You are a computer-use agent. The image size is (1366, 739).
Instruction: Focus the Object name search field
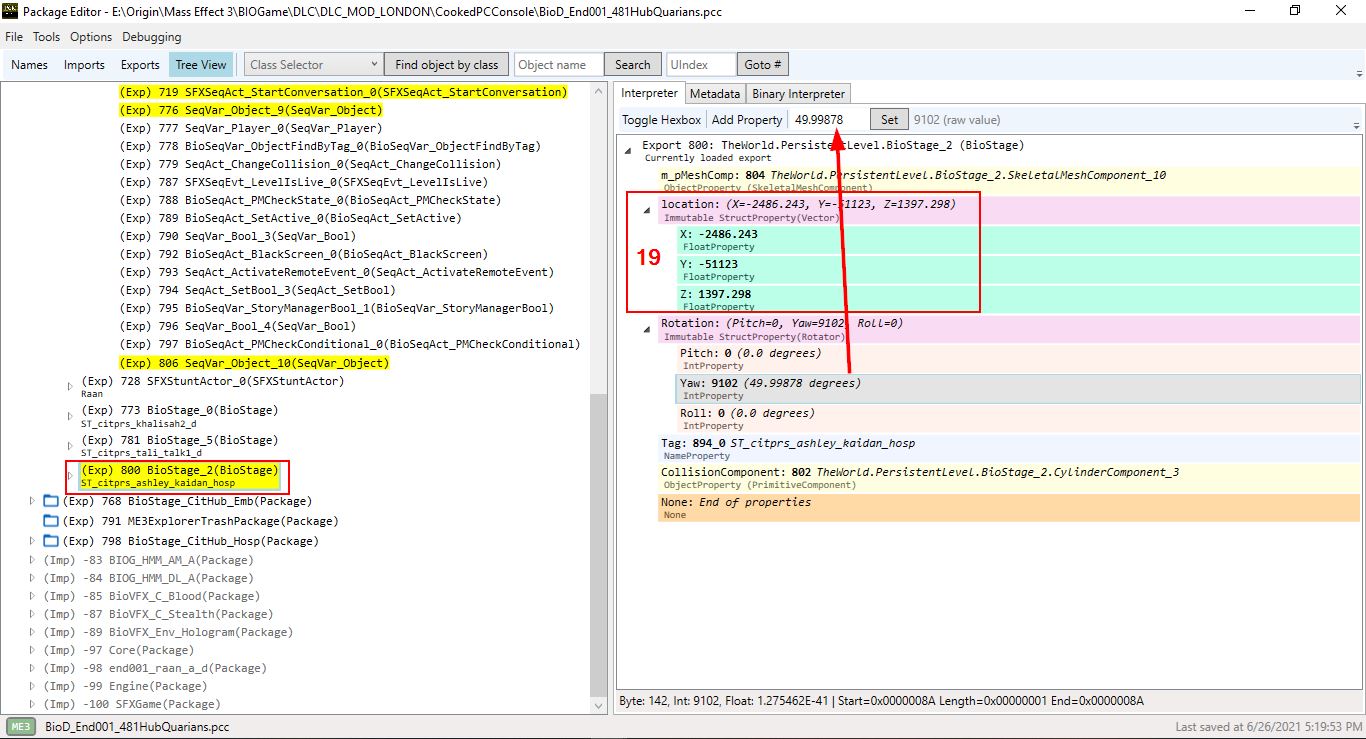point(558,65)
